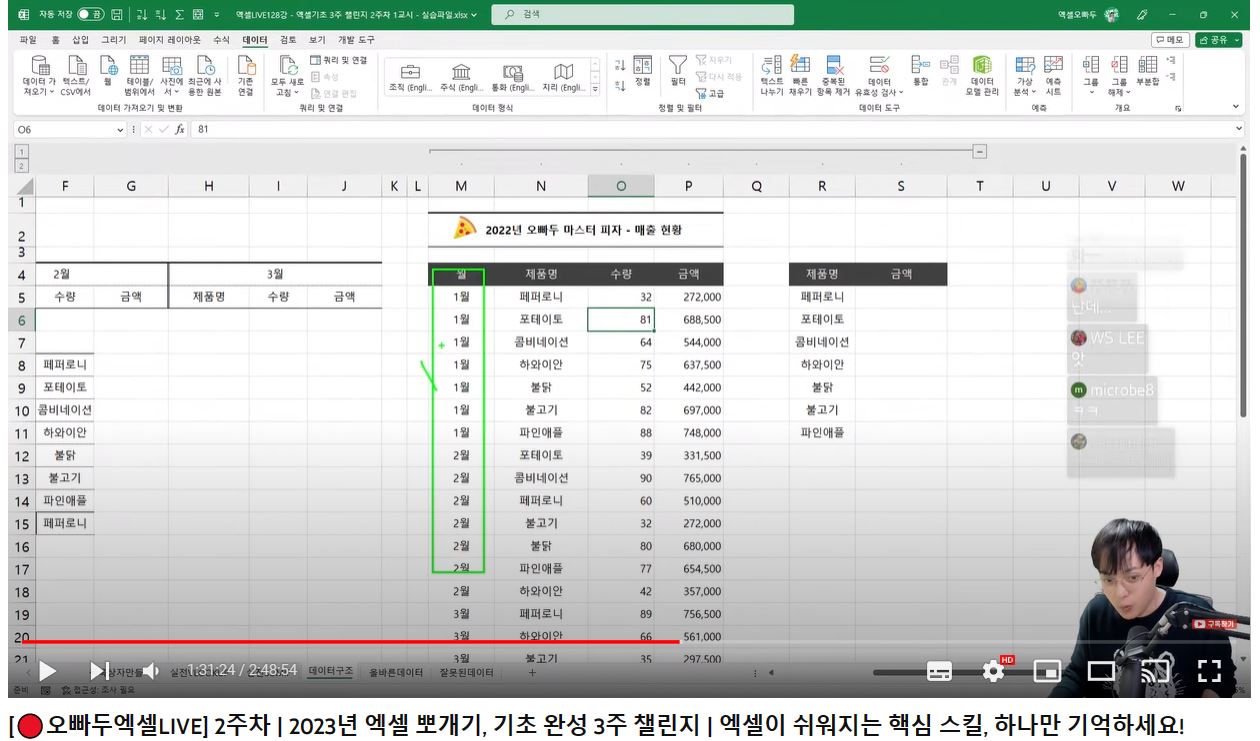Toggle video subtitles button
The image size is (1260, 741).
coord(939,671)
